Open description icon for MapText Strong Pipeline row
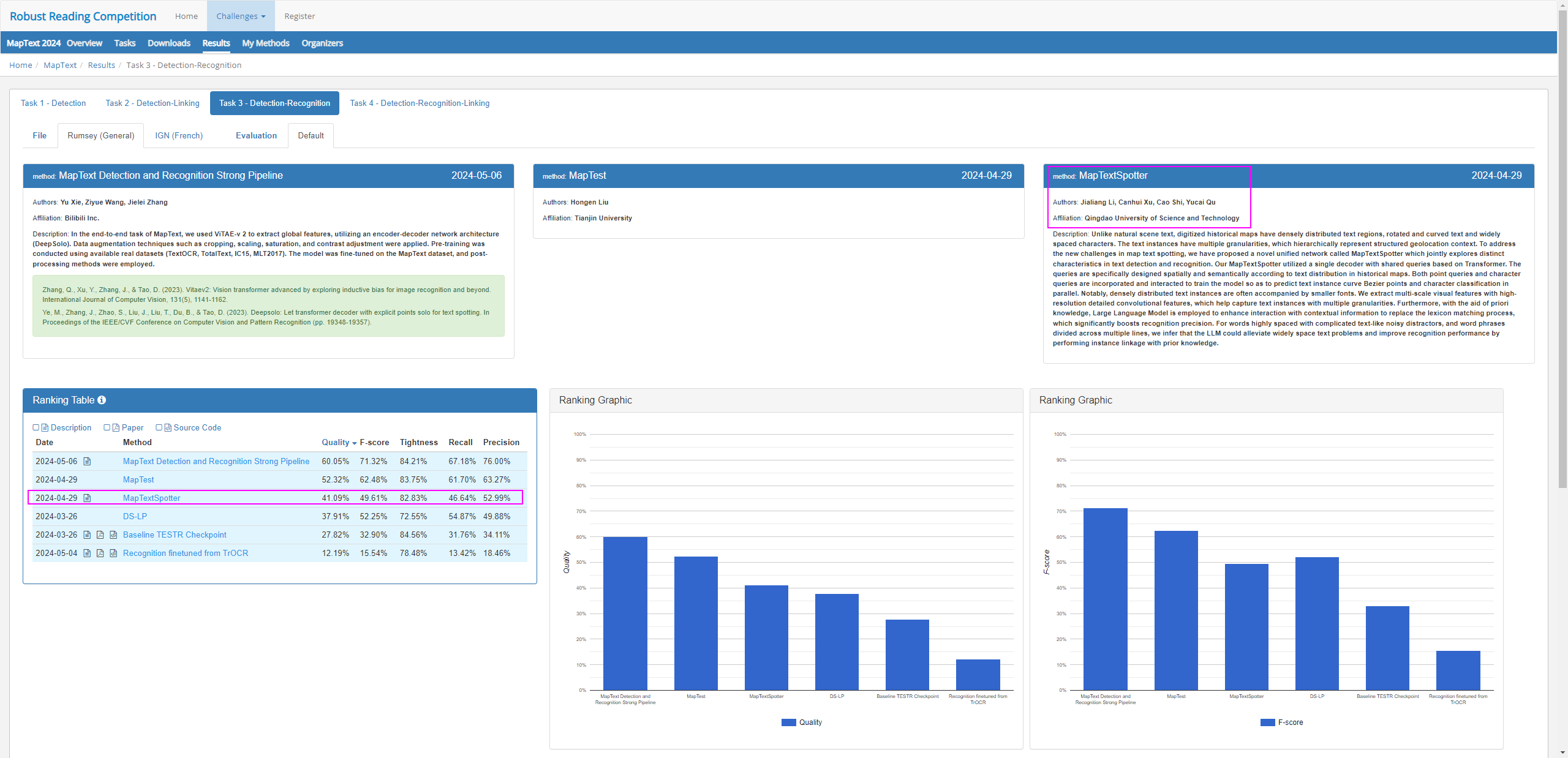This screenshot has width=1568, height=758. point(87,462)
